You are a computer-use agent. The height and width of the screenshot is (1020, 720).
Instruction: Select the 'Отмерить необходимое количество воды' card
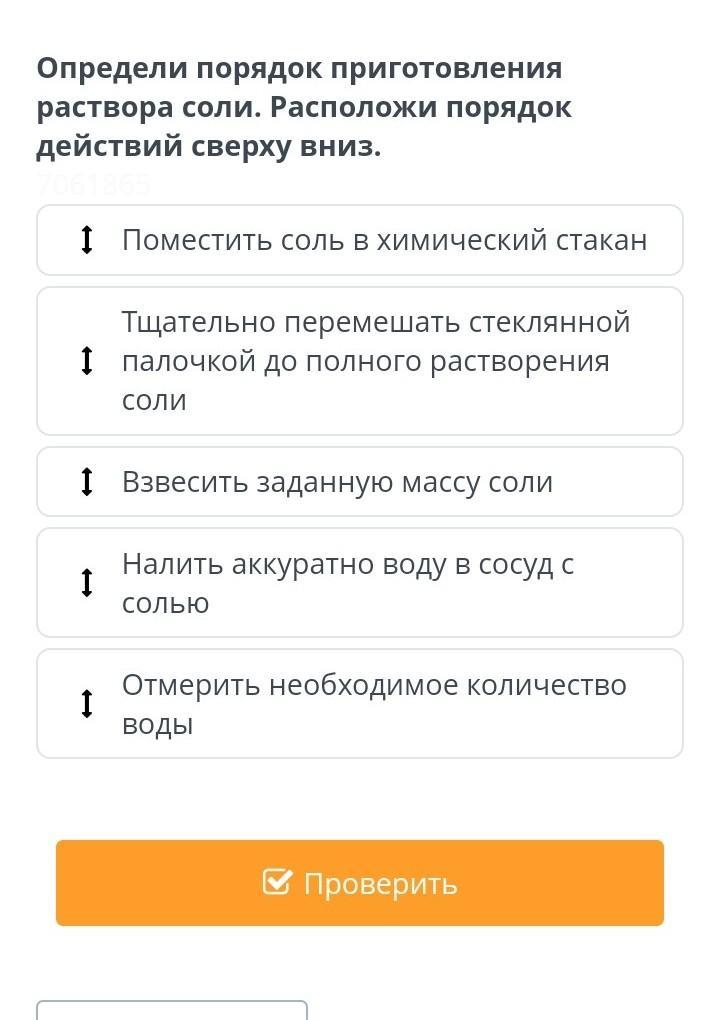point(360,704)
